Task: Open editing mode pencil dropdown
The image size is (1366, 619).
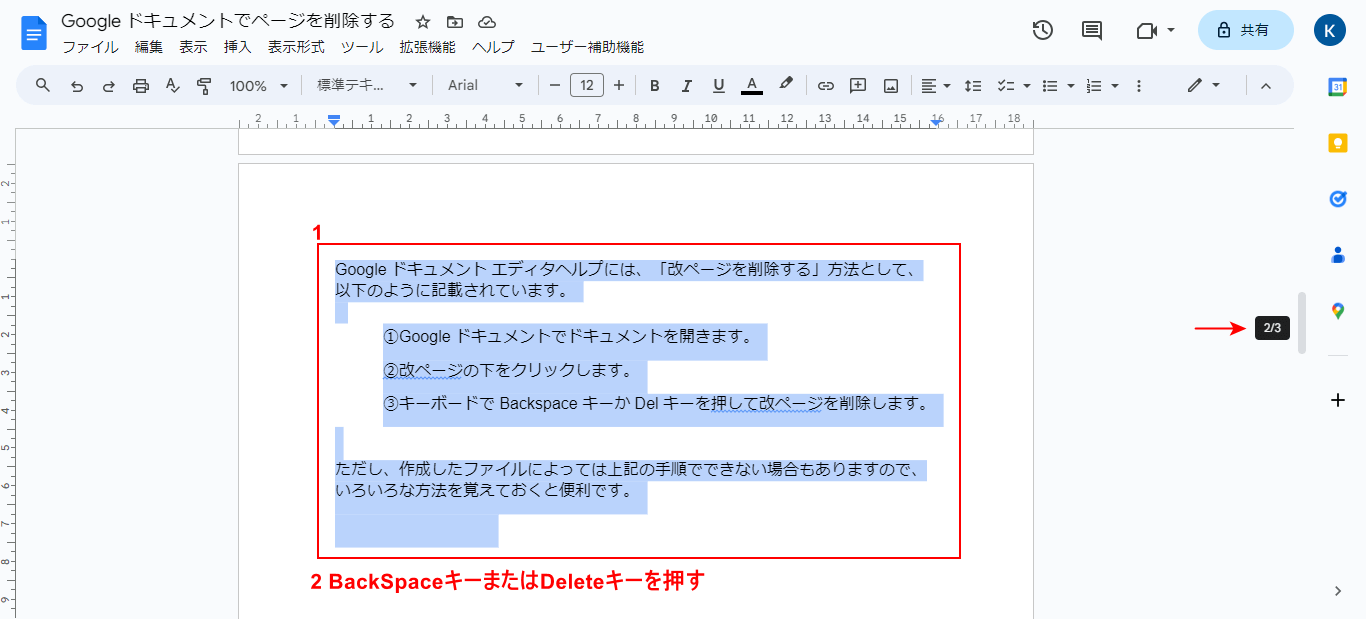Action: click(1203, 86)
